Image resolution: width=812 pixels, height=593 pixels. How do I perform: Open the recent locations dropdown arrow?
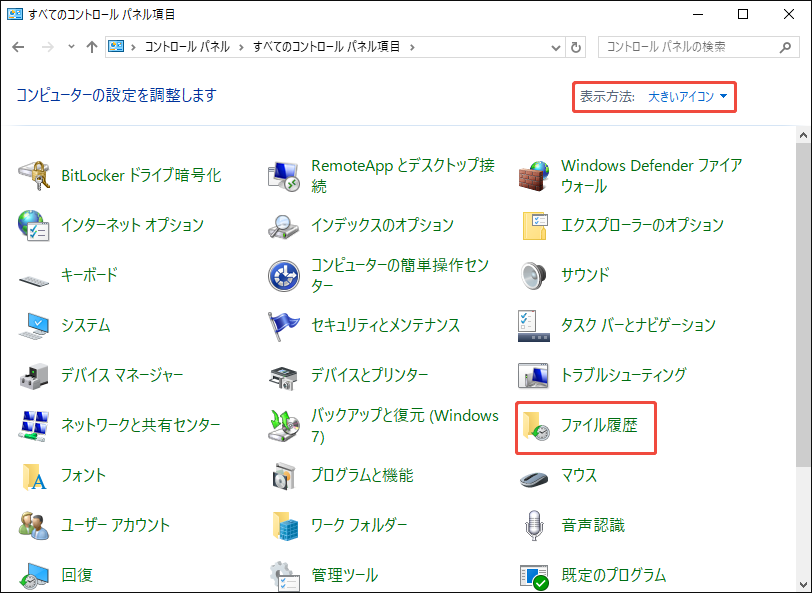[71, 47]
